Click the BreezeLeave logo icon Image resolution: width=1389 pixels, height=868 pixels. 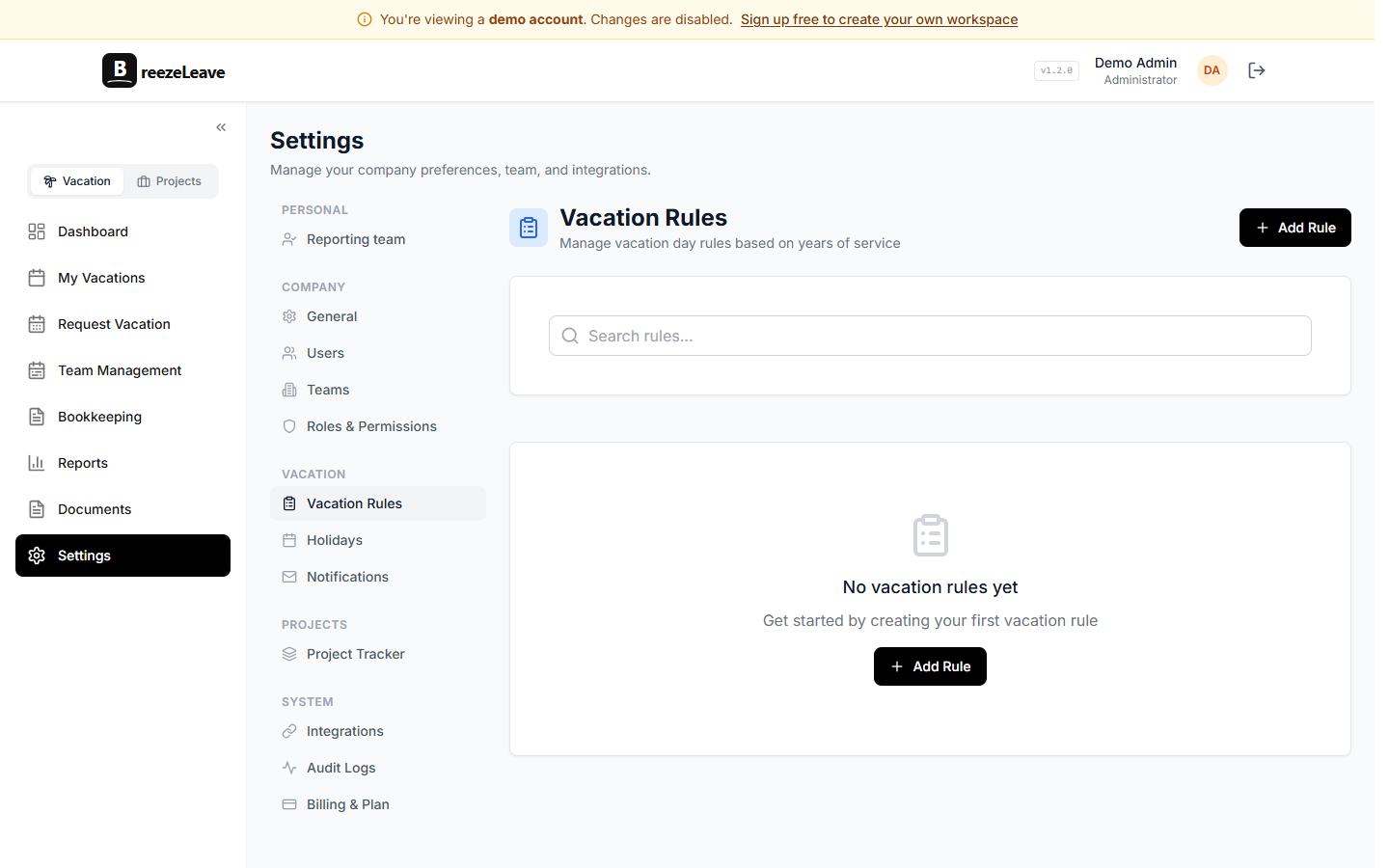[x=120, y=70]
